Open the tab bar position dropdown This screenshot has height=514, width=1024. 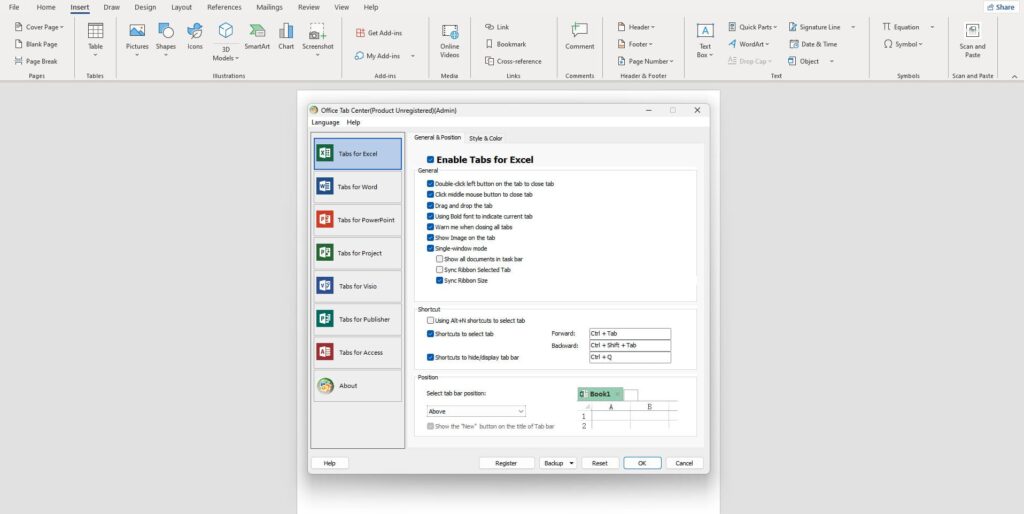tap(476, 411)
